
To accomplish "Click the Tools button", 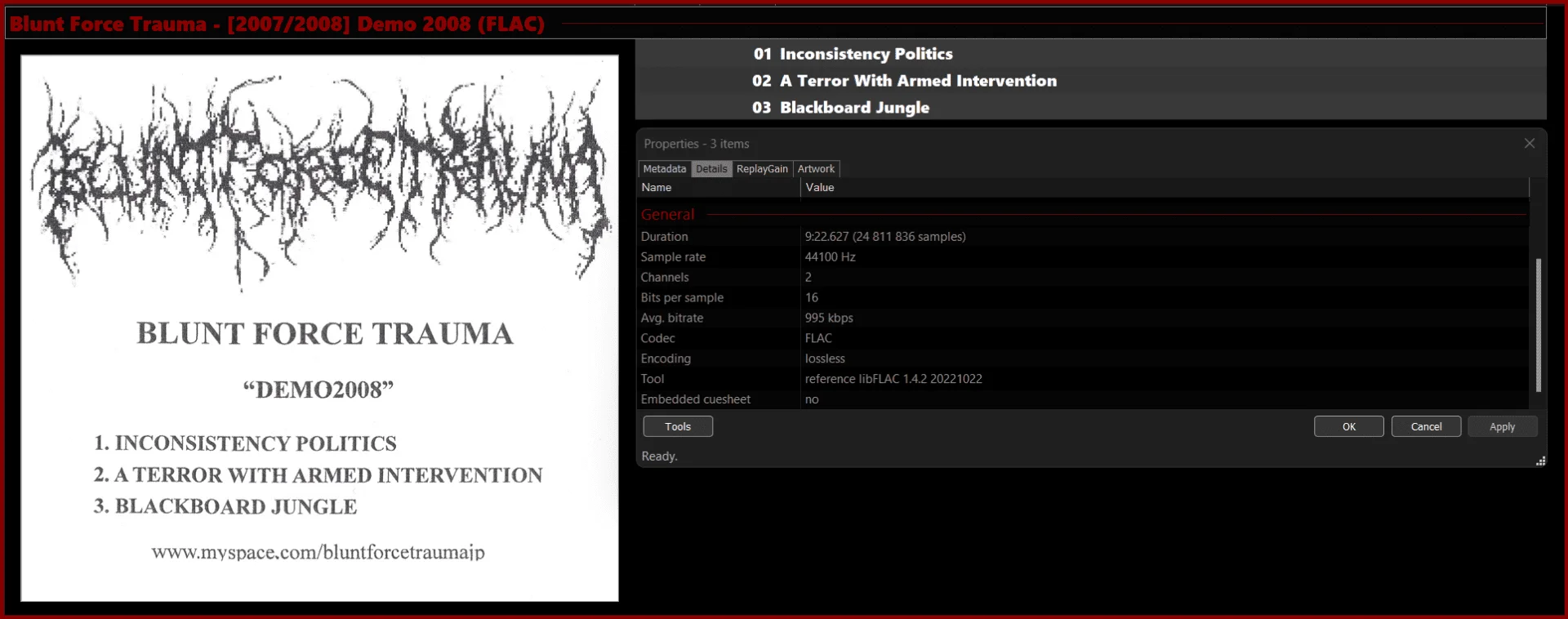I will [x=678, y=426].
